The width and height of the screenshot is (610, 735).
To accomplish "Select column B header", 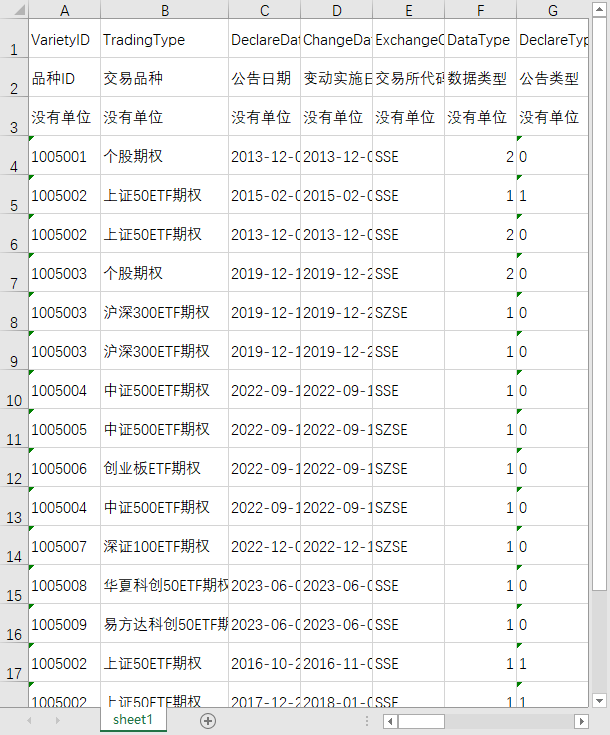I will 165,10.
